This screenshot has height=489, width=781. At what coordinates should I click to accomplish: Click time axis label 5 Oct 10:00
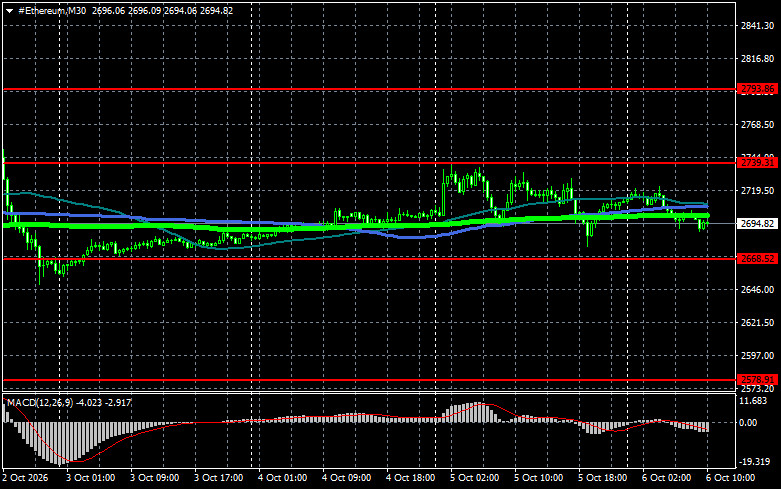[538, 478]
